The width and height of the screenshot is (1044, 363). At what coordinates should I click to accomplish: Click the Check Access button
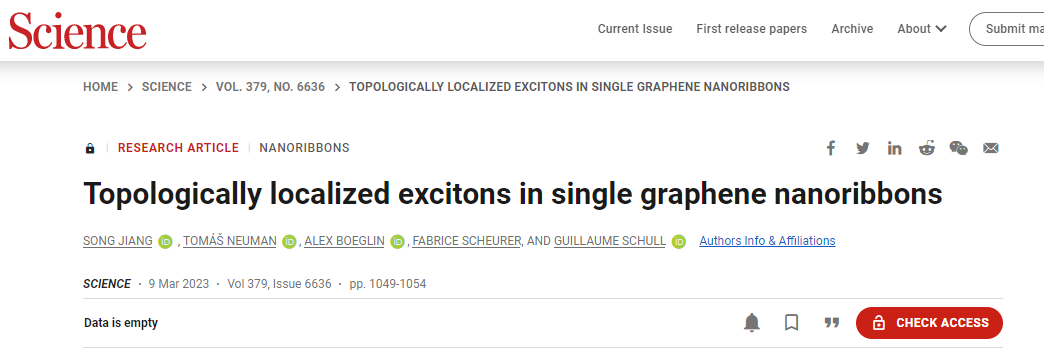pyautogui.click(x=929, y=323)
